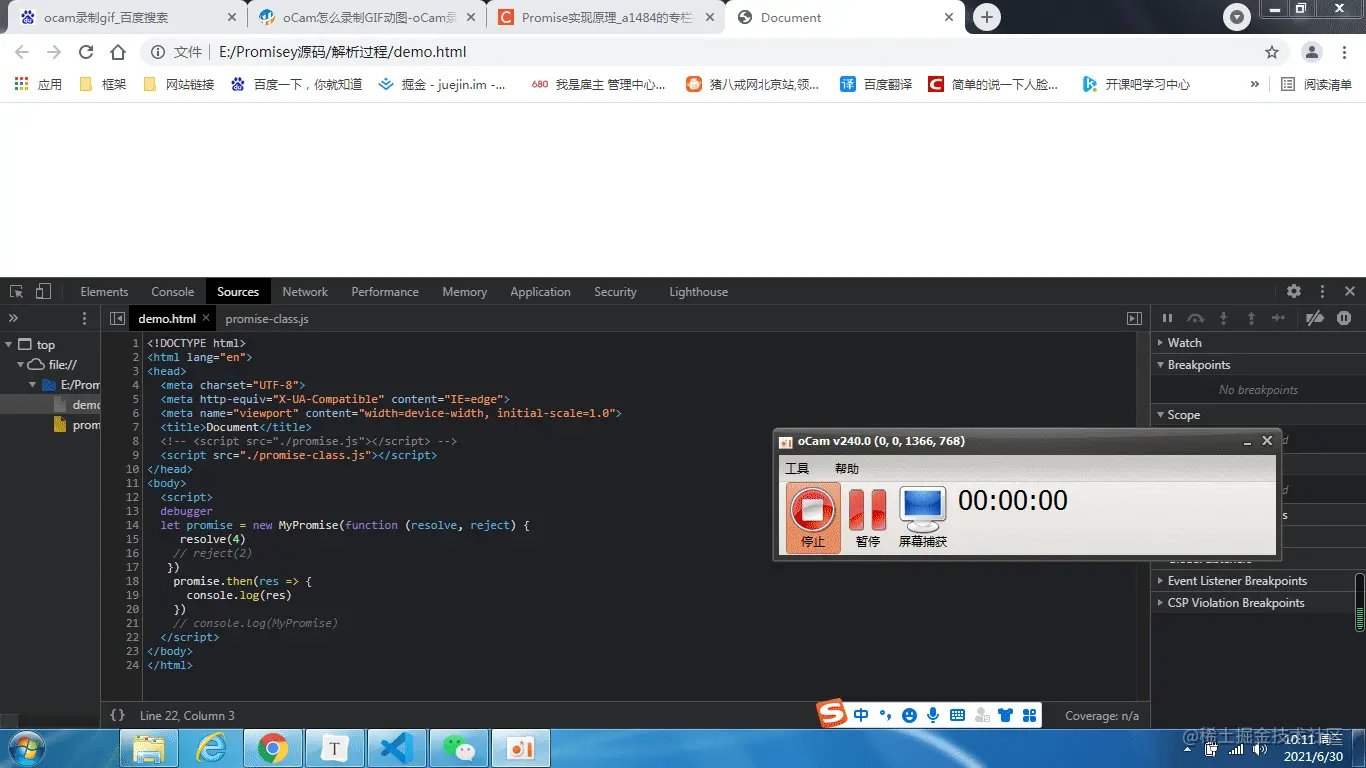Click the step debugger icon

tap(1279, 318)
